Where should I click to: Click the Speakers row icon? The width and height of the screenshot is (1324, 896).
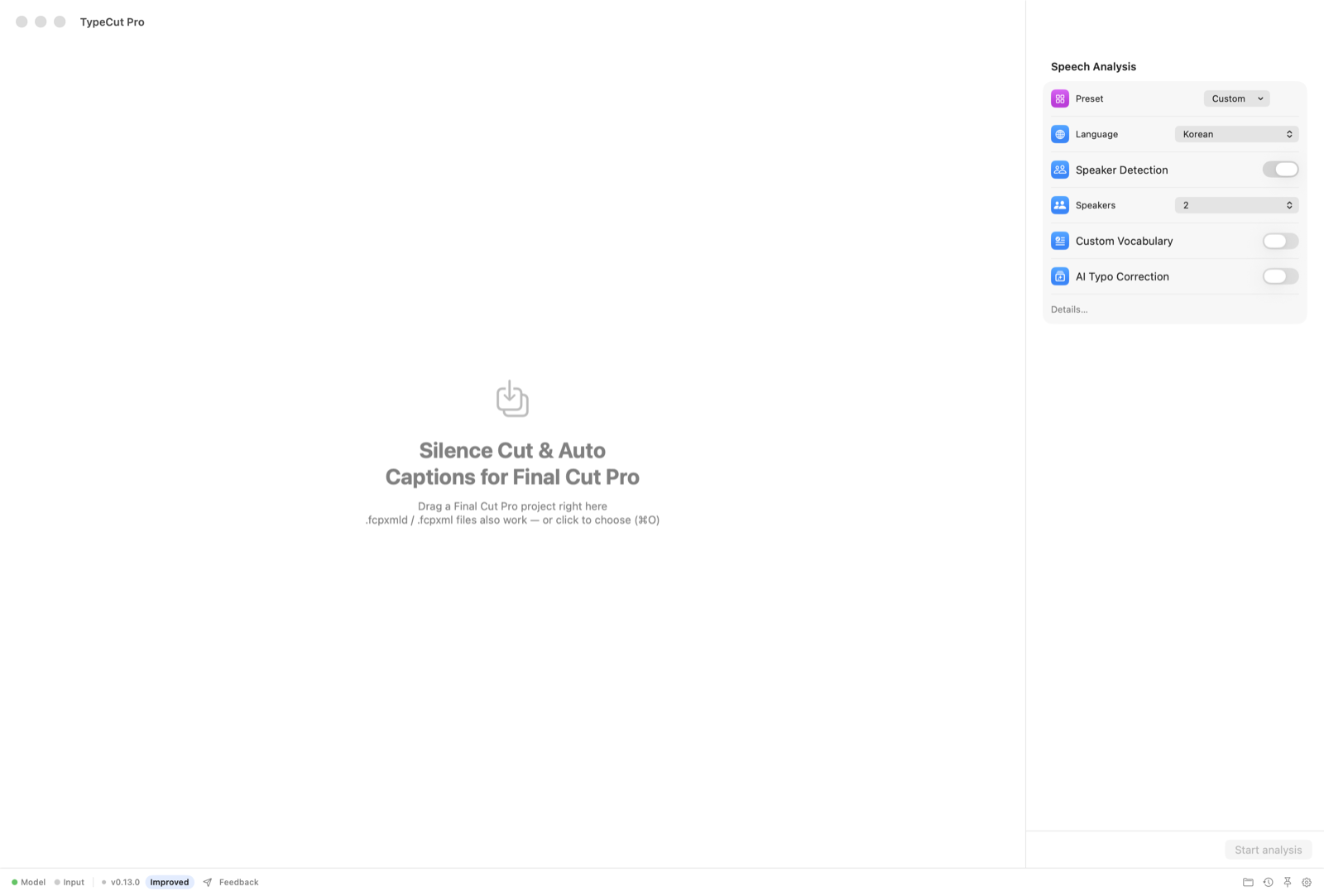[x=1059, y=205]
